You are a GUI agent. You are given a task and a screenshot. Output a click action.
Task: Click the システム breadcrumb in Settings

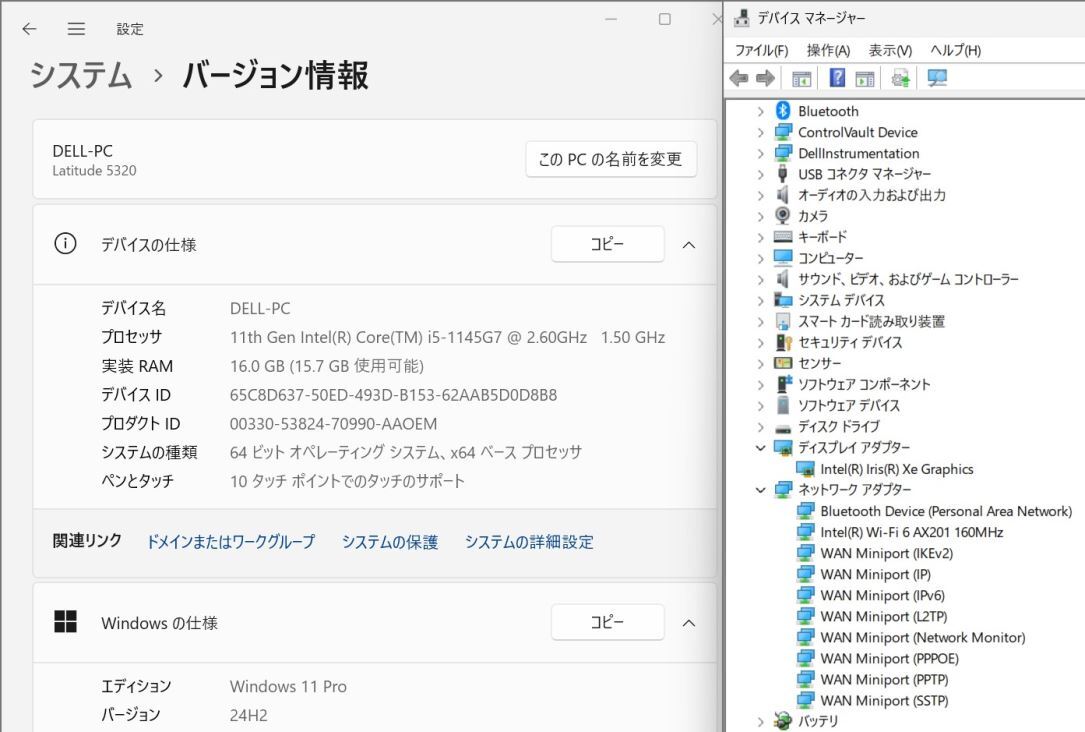click(80, 75)
